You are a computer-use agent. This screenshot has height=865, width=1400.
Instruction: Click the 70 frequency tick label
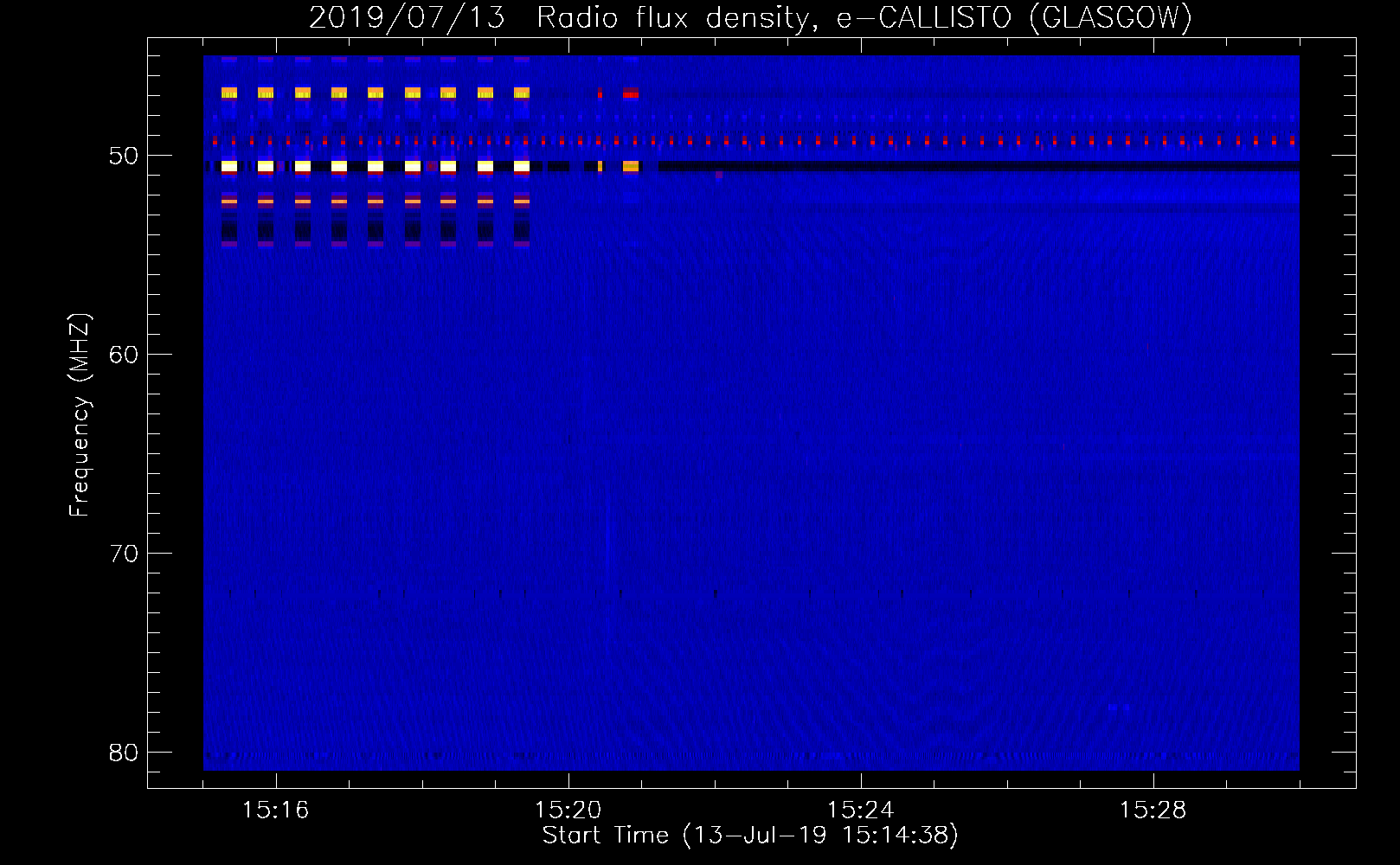point(124,554)
